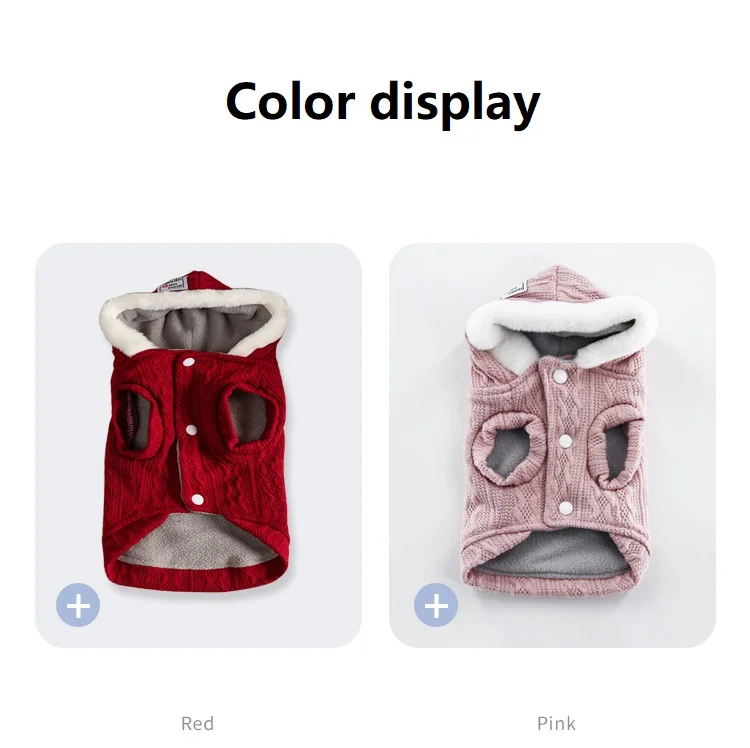Select the Pink color label
750x748 pixels.
click(556, 723)
